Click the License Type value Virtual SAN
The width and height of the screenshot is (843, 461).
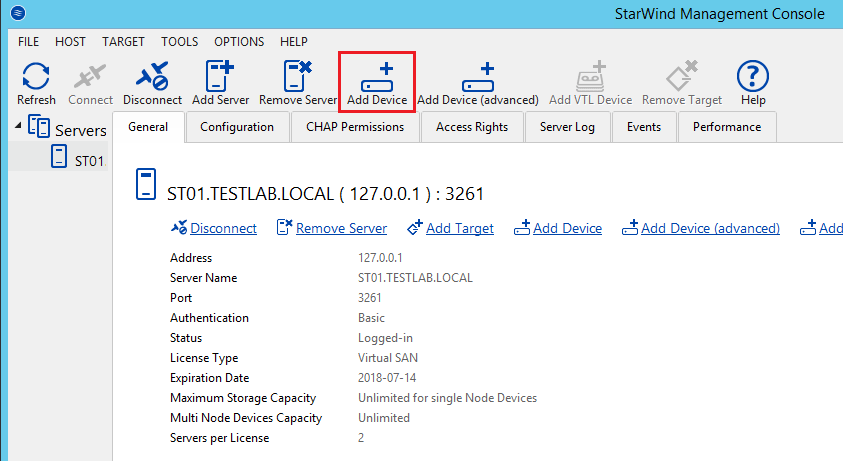pyautogui.click(x=388, y=358)
